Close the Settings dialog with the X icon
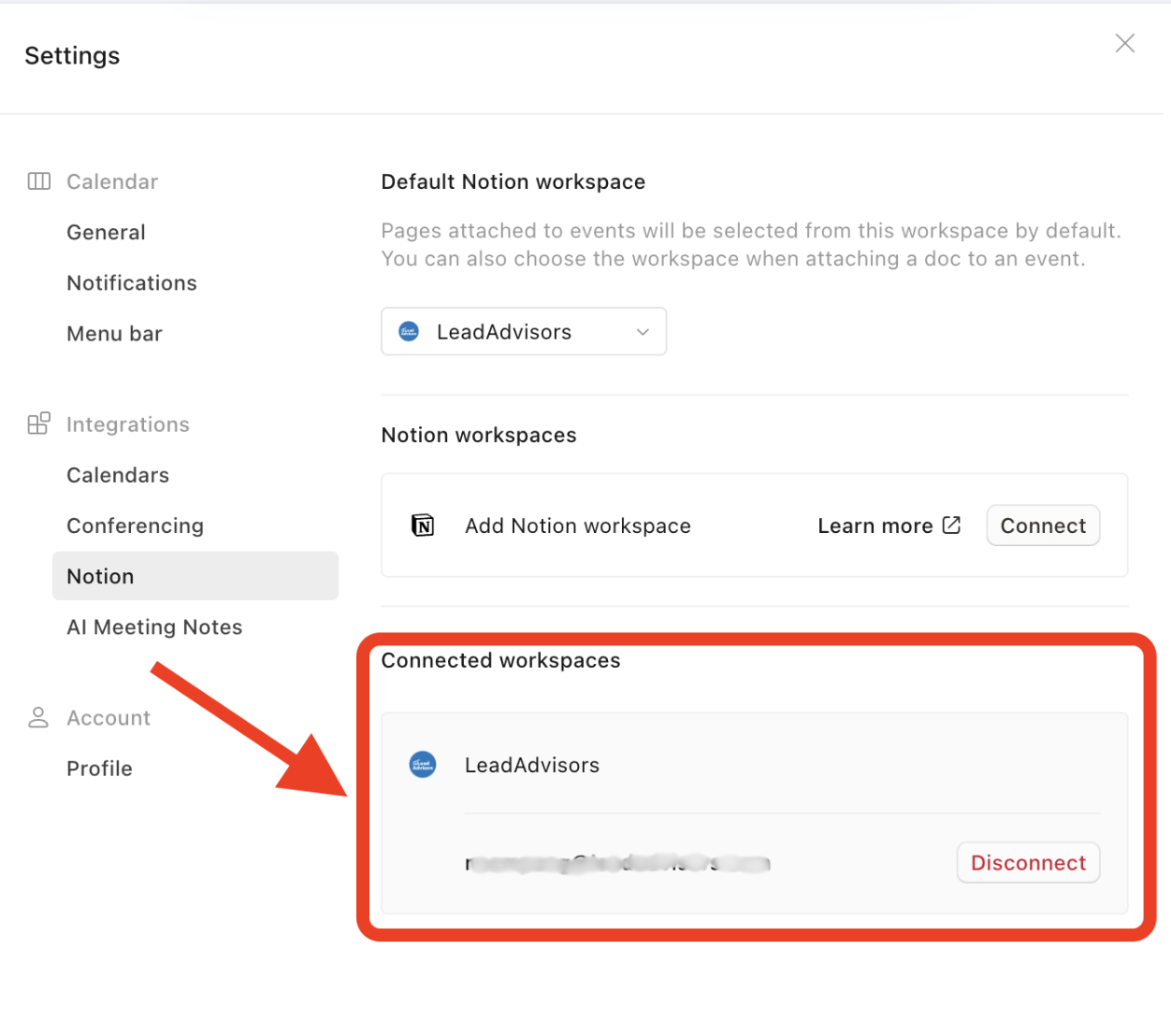Screen dimensions: 1171x1036 pos(1124,43)
